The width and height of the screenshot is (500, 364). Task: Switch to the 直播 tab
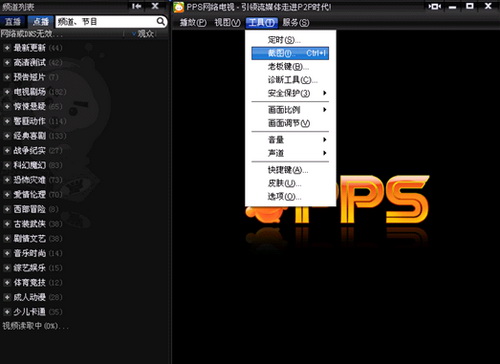click(13, 22)
